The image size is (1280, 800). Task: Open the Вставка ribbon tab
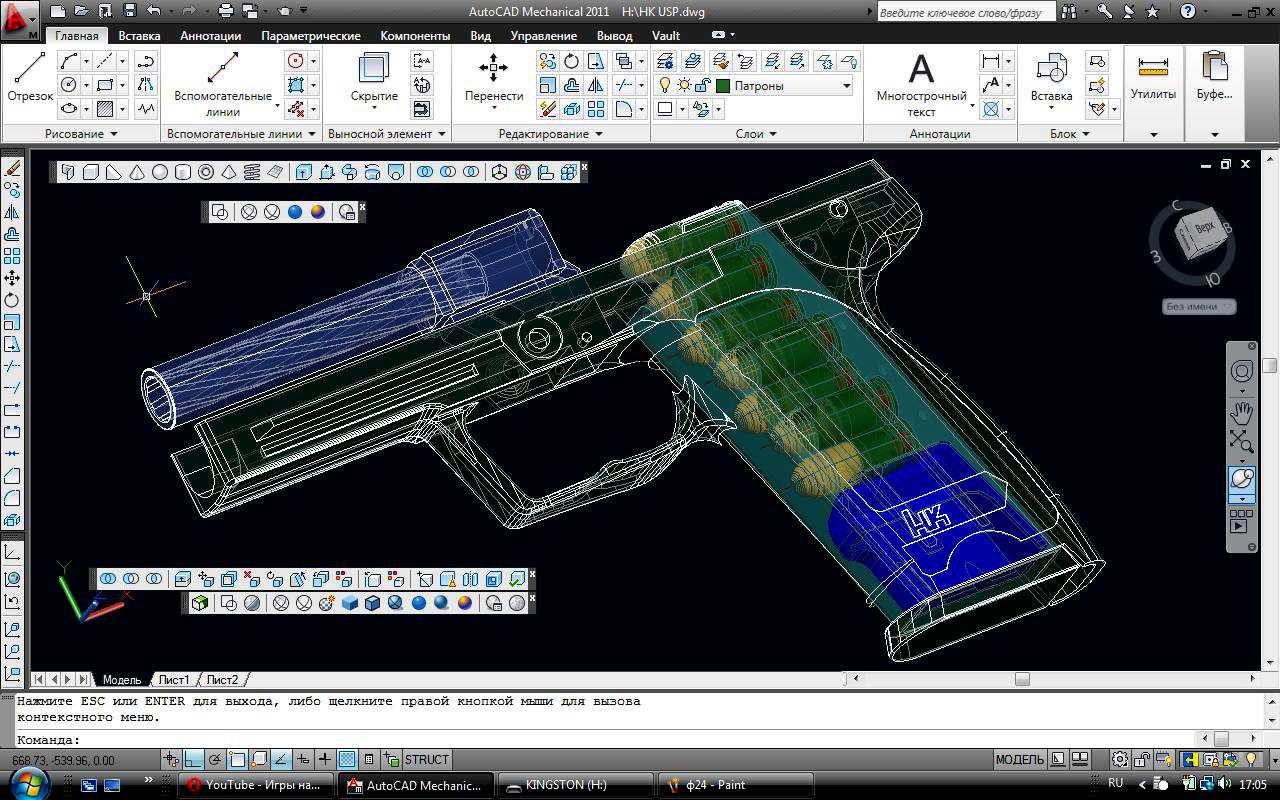(x=139, y=35)
